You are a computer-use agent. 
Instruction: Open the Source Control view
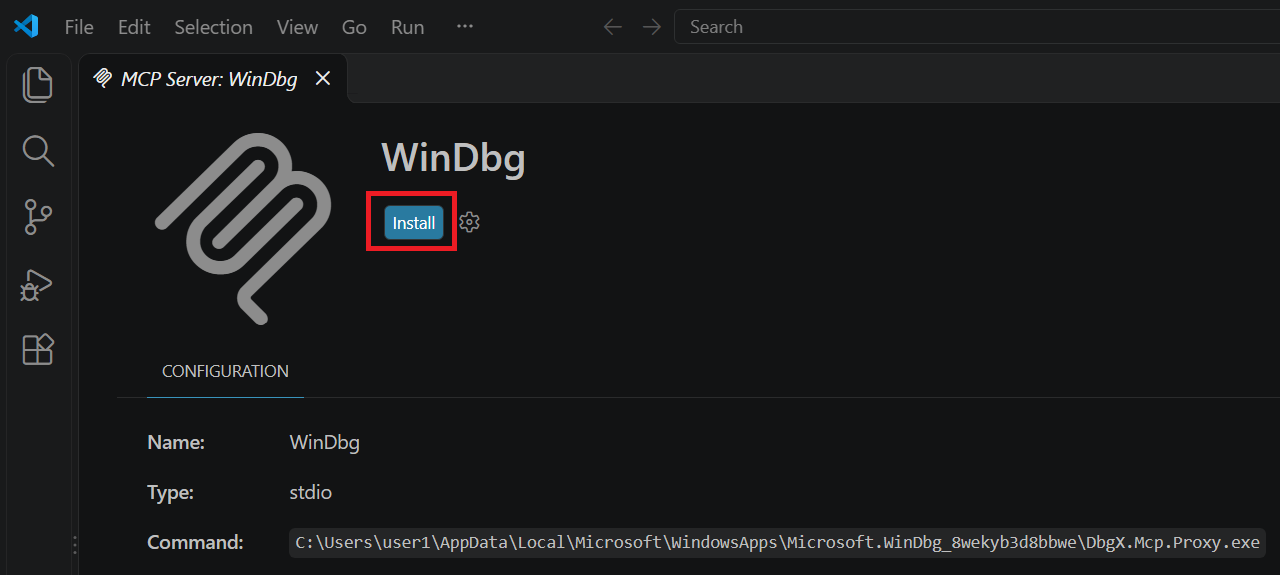tap(38, 217)
